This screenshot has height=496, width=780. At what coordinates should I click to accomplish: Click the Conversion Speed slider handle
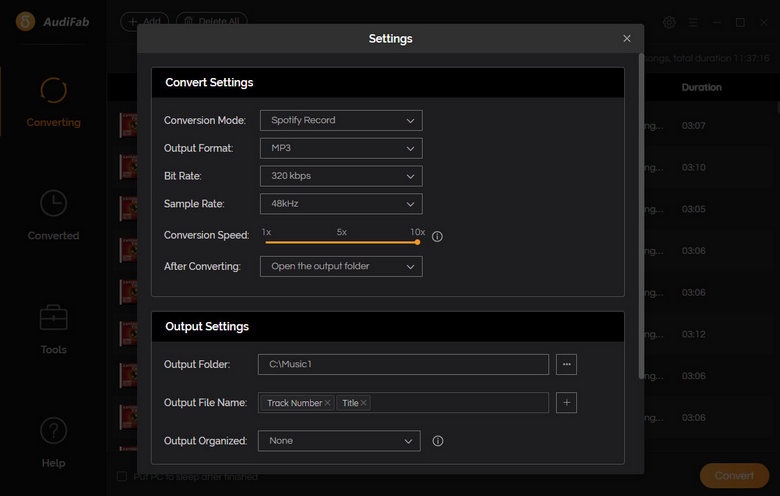click(417, 242)
